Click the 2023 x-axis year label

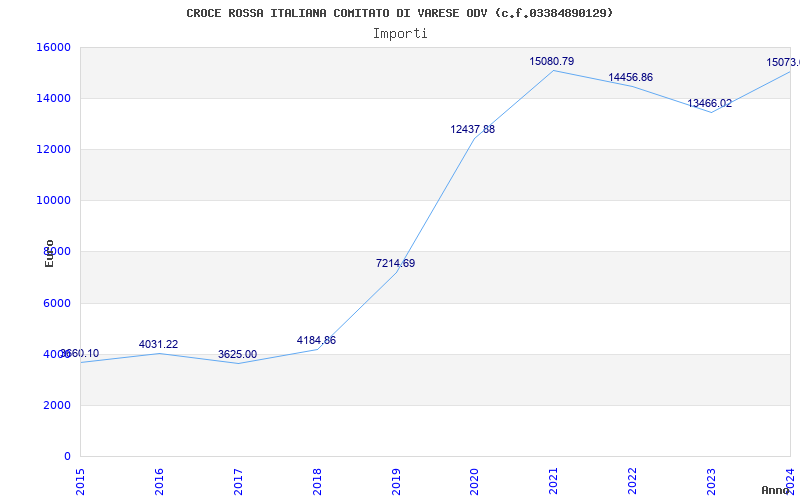point(711,482)
